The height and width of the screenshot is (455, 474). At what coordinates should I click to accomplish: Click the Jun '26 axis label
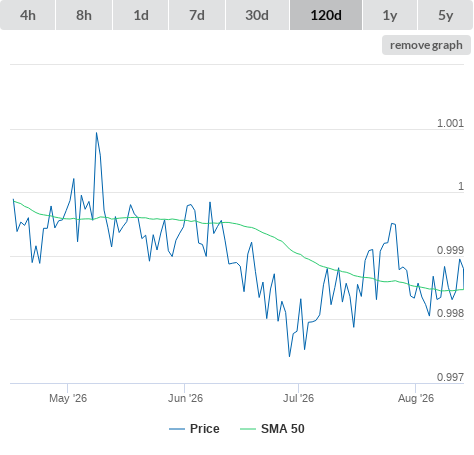point(185,398)
